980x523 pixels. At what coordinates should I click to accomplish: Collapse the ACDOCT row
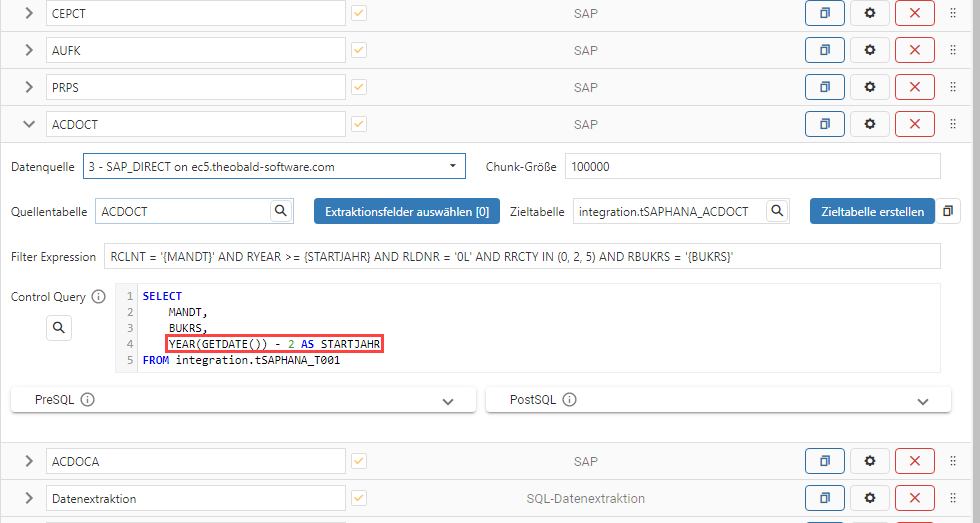coord(28,124)
